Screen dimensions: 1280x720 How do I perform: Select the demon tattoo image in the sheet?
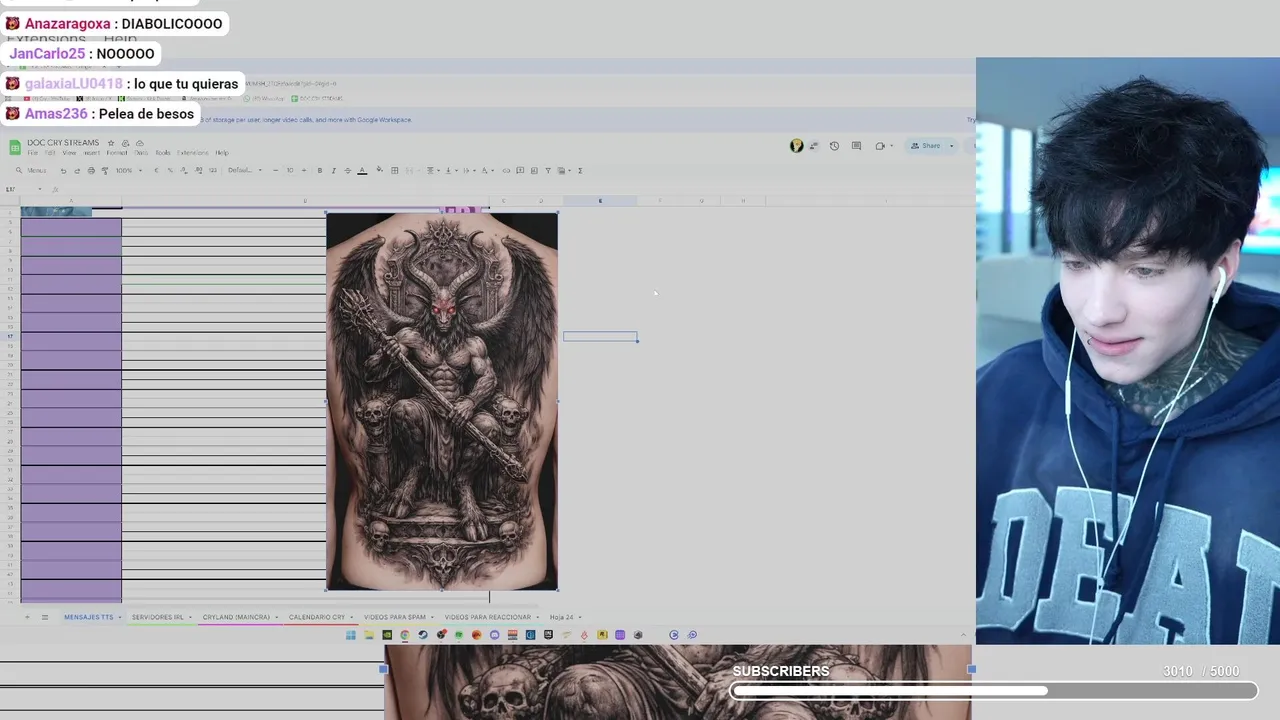point(442,401)
